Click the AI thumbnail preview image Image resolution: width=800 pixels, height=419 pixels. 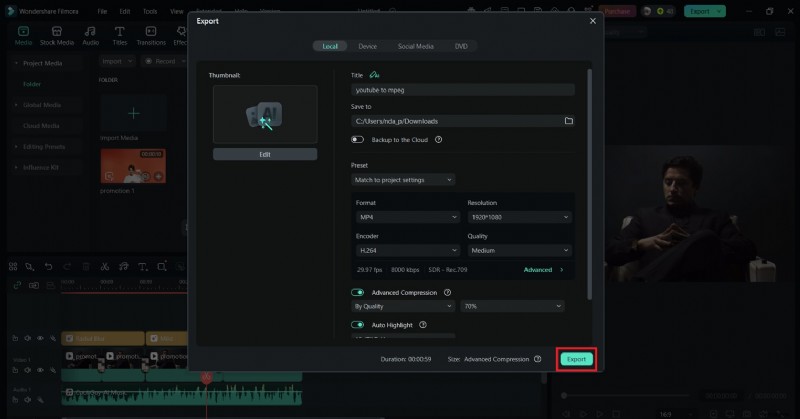265,115
